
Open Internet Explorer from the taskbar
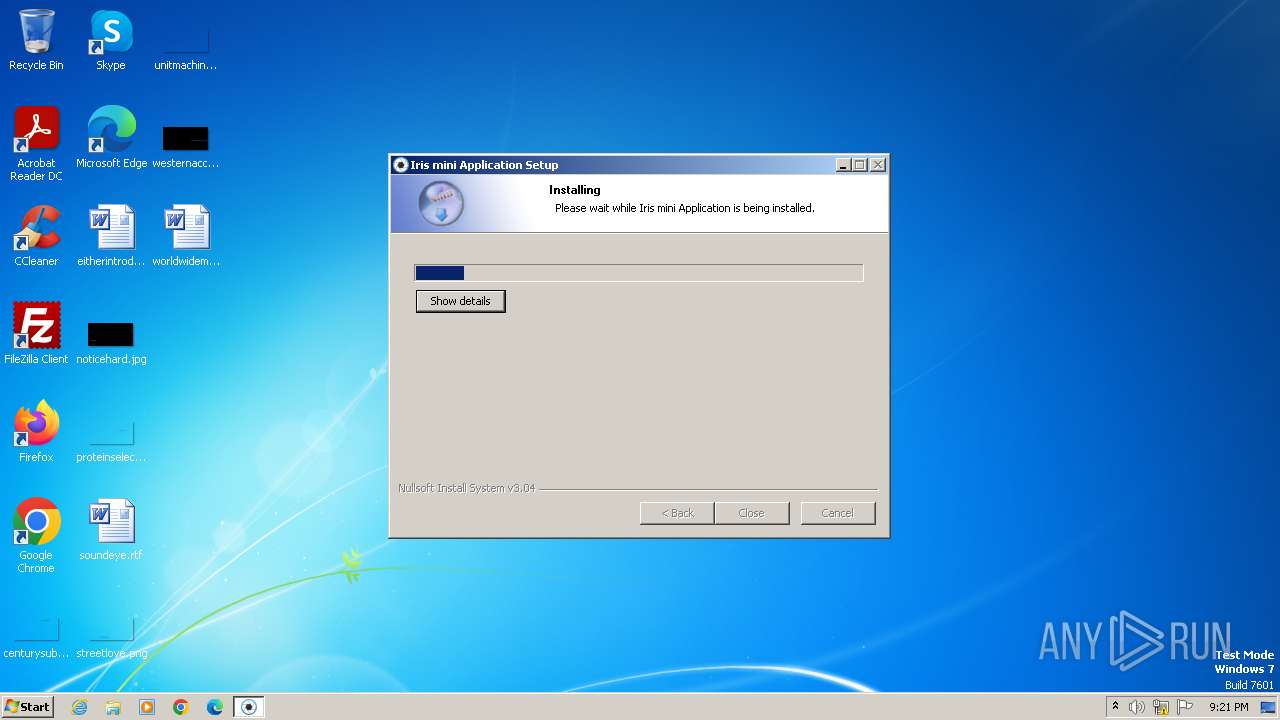pos(79,707)
